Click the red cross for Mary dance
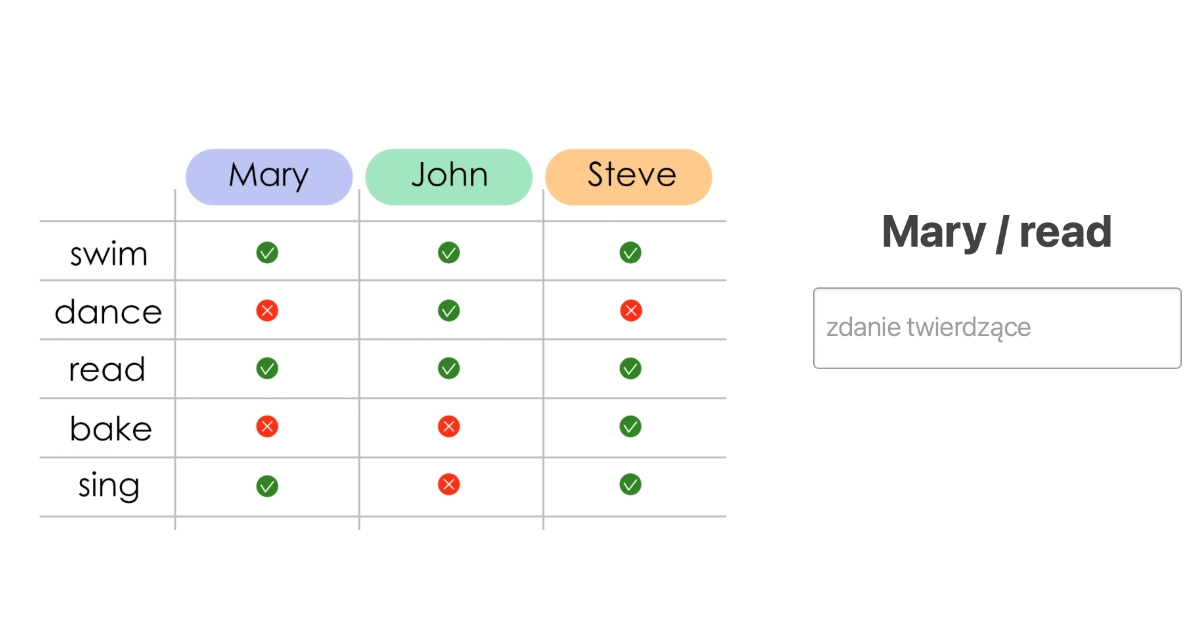The width and height of the screenshot is (1200, 630). coord(267,311)
